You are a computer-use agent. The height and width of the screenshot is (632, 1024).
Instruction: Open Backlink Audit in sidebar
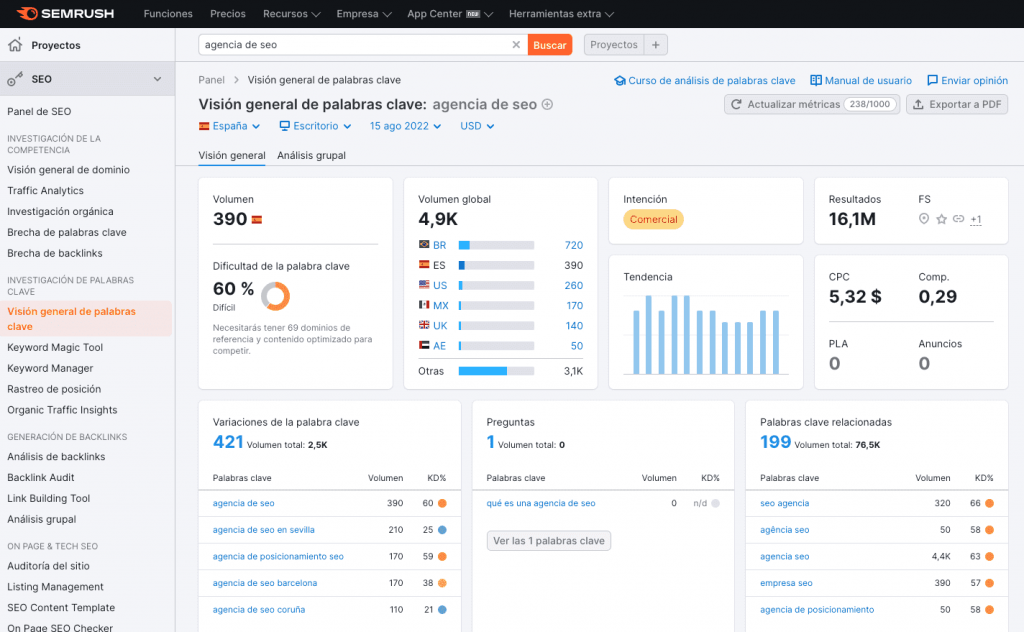40,477
